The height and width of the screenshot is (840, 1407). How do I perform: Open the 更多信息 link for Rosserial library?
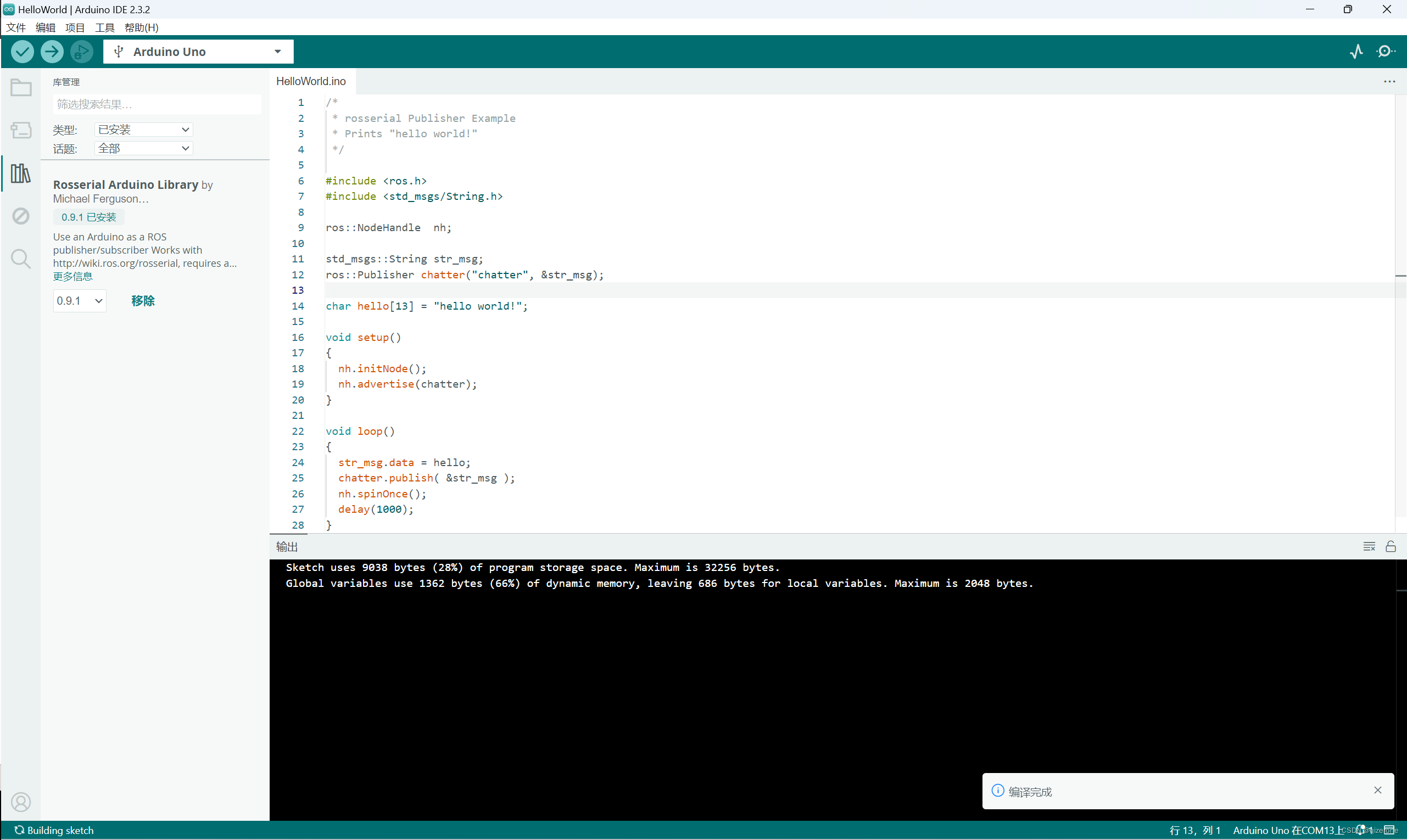(72, 276)
